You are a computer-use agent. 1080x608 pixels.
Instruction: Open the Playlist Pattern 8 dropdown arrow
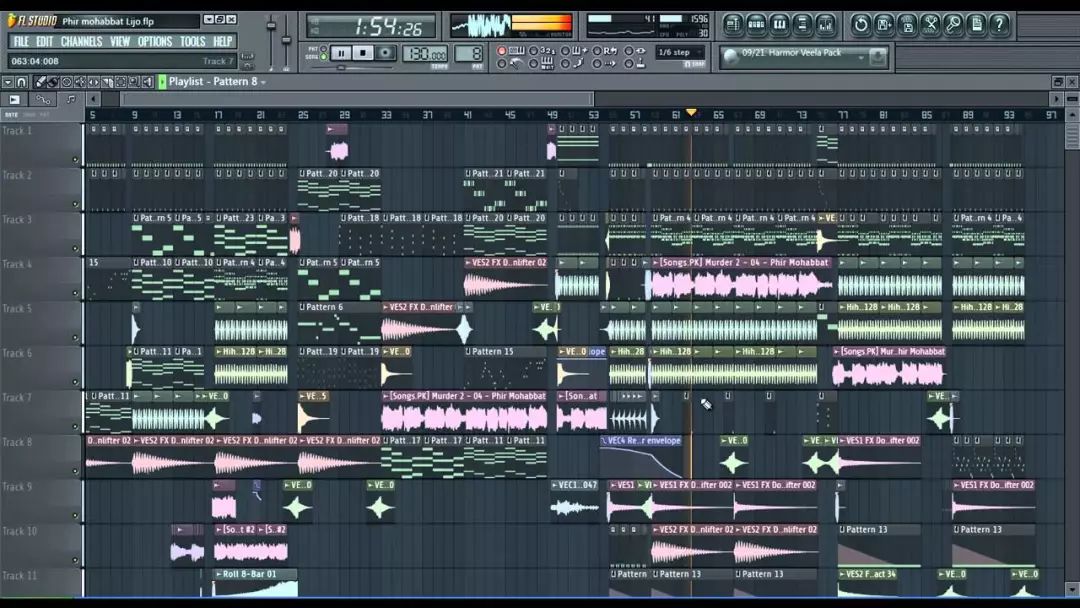pyautogui.click(x=263, y=82)
